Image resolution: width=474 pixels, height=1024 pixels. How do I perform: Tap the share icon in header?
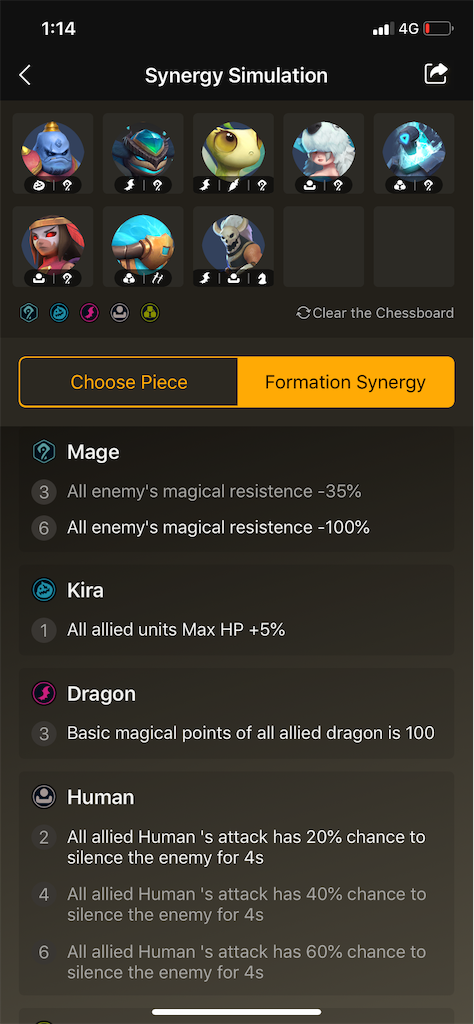(x=436, y=74)
